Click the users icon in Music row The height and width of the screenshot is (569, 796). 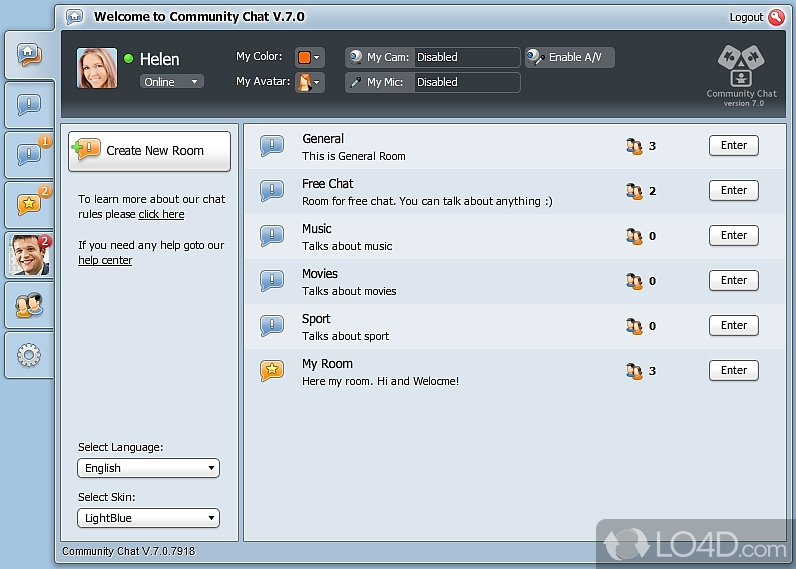634,236
